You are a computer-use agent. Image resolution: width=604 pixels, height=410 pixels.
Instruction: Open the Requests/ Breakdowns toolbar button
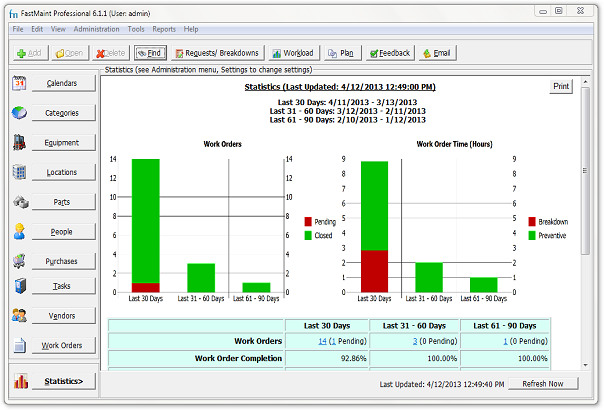218,53
